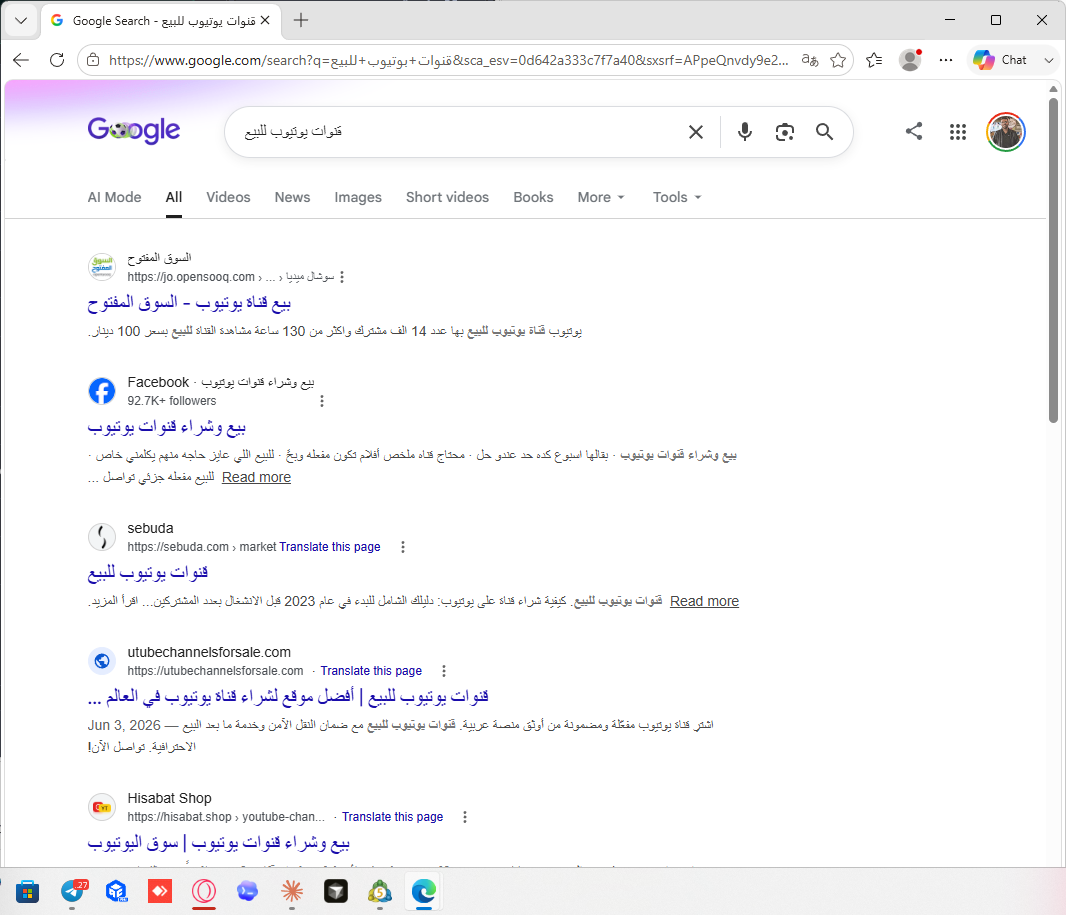Go back using the browser back arrow
The image size is (1066, 915).
coord(21,60)
